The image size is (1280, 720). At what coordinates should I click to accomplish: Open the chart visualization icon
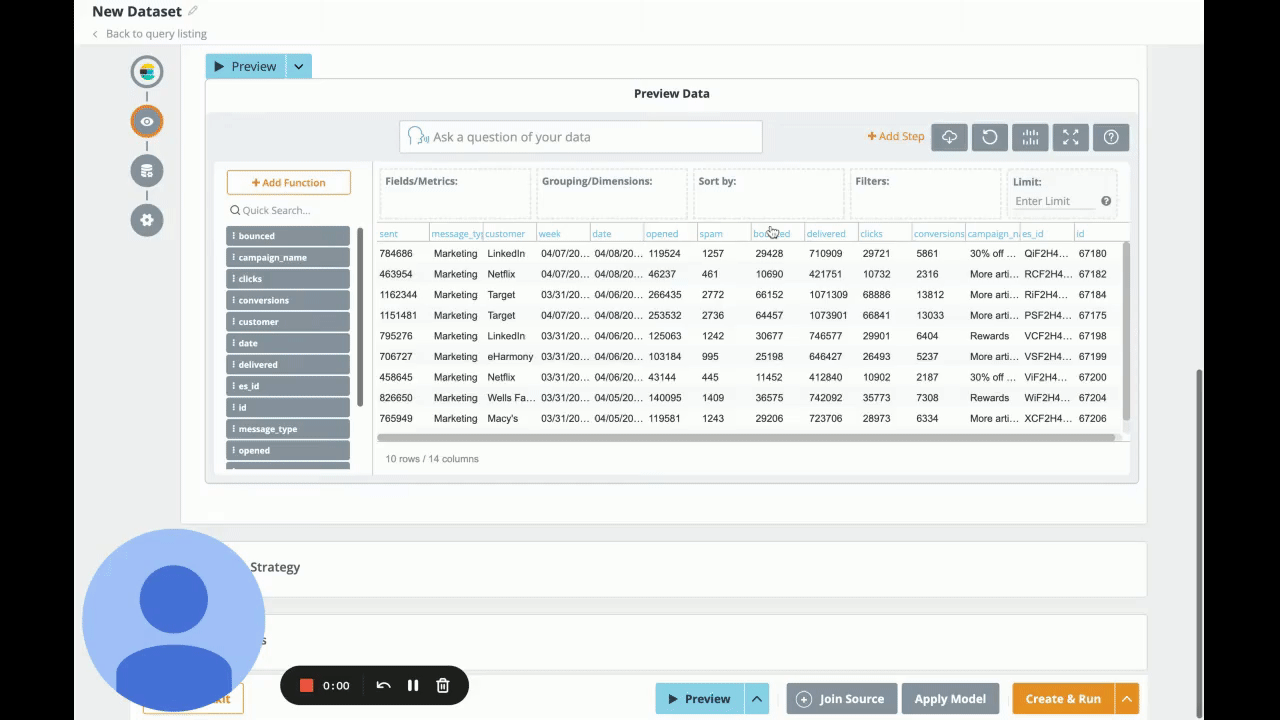coord(1030,137)
